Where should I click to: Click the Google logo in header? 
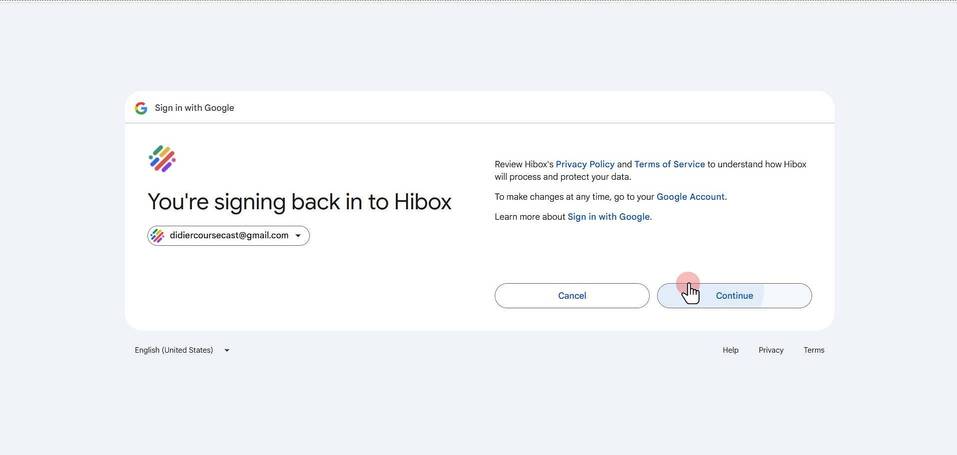tap(141, 108)
